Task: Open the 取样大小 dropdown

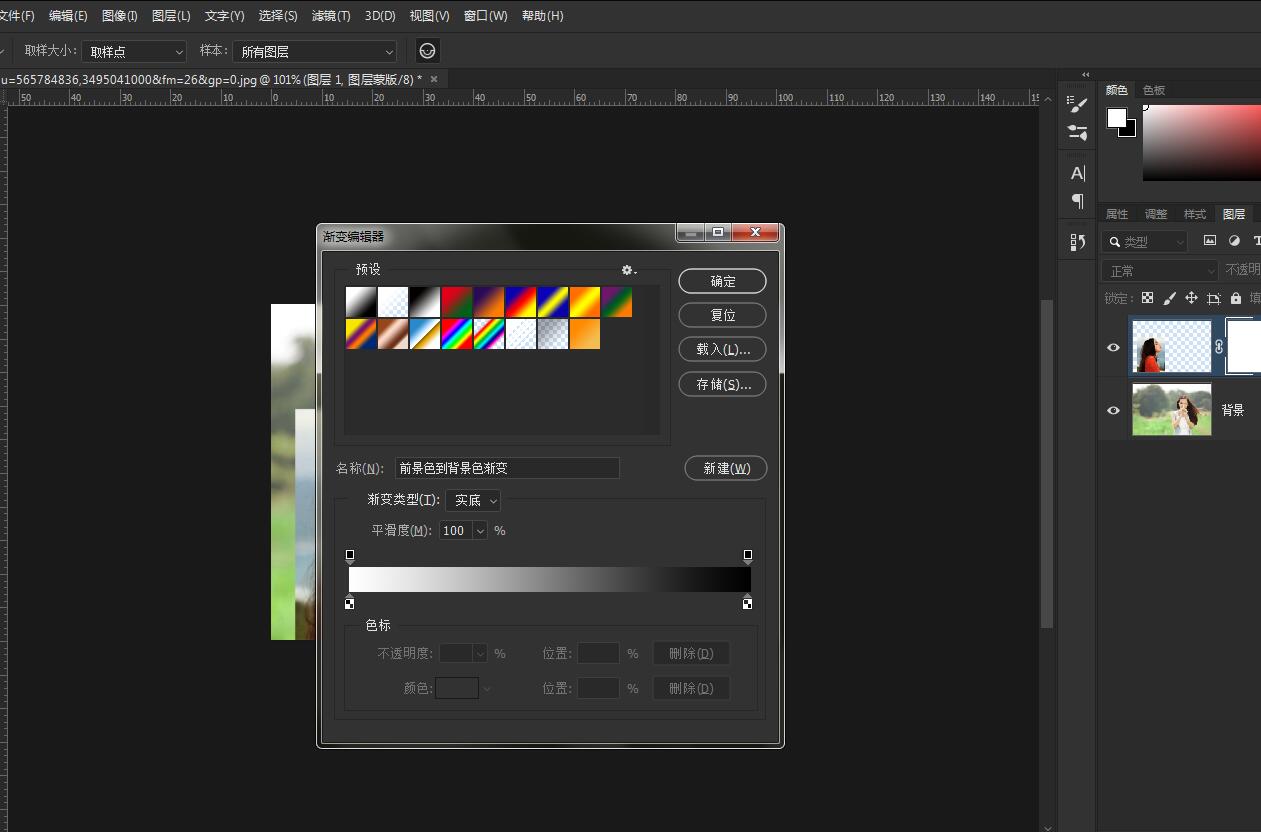Action: click(134, 51)
